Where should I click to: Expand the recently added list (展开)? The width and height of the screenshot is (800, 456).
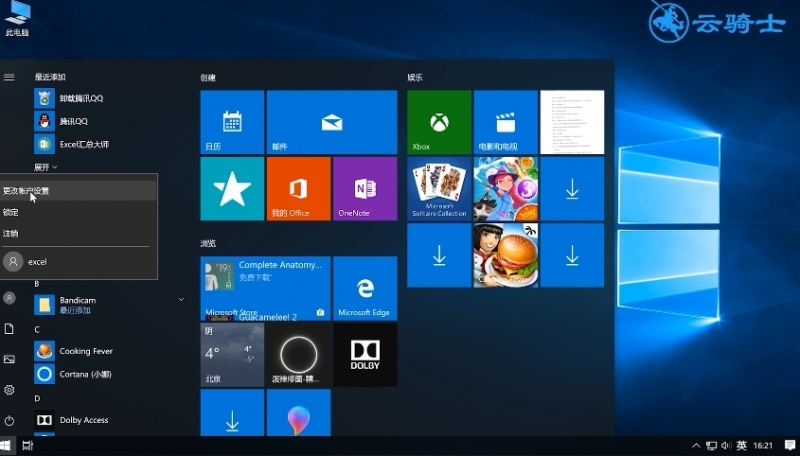coord(45,167)
